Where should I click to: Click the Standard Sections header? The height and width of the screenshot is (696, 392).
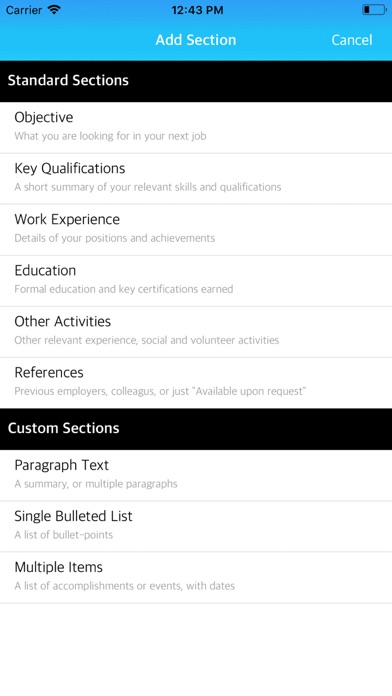196,81
